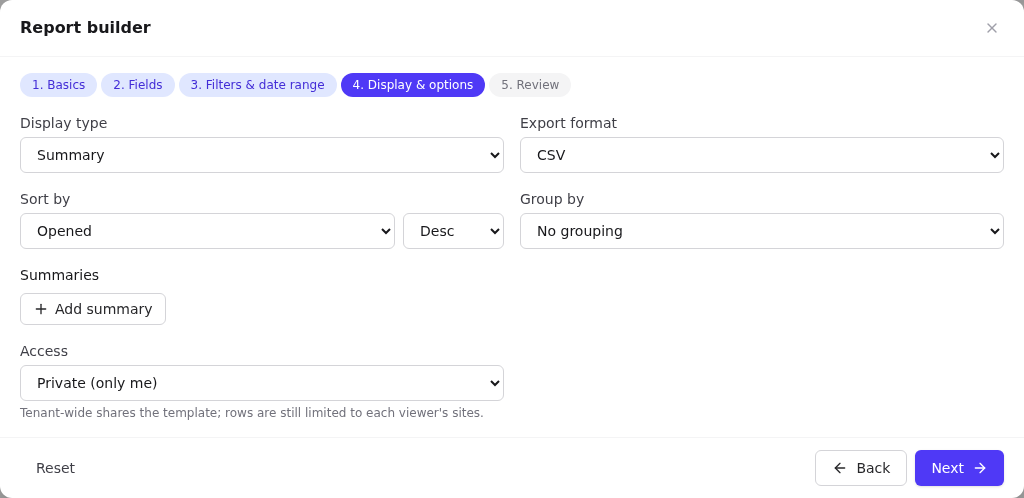Reset the report builder form

56,468
